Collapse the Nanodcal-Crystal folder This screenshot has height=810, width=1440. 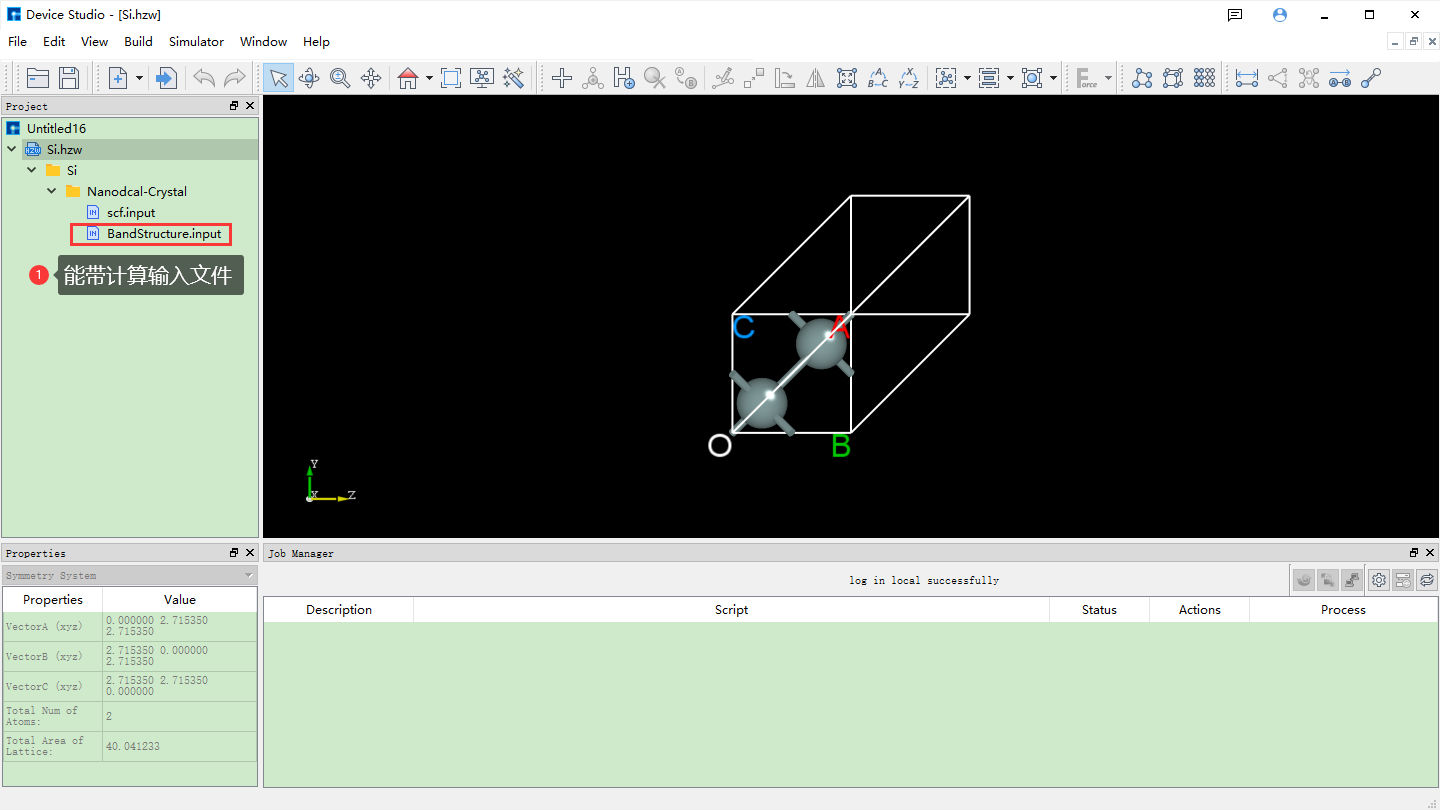tap(52, 191)
